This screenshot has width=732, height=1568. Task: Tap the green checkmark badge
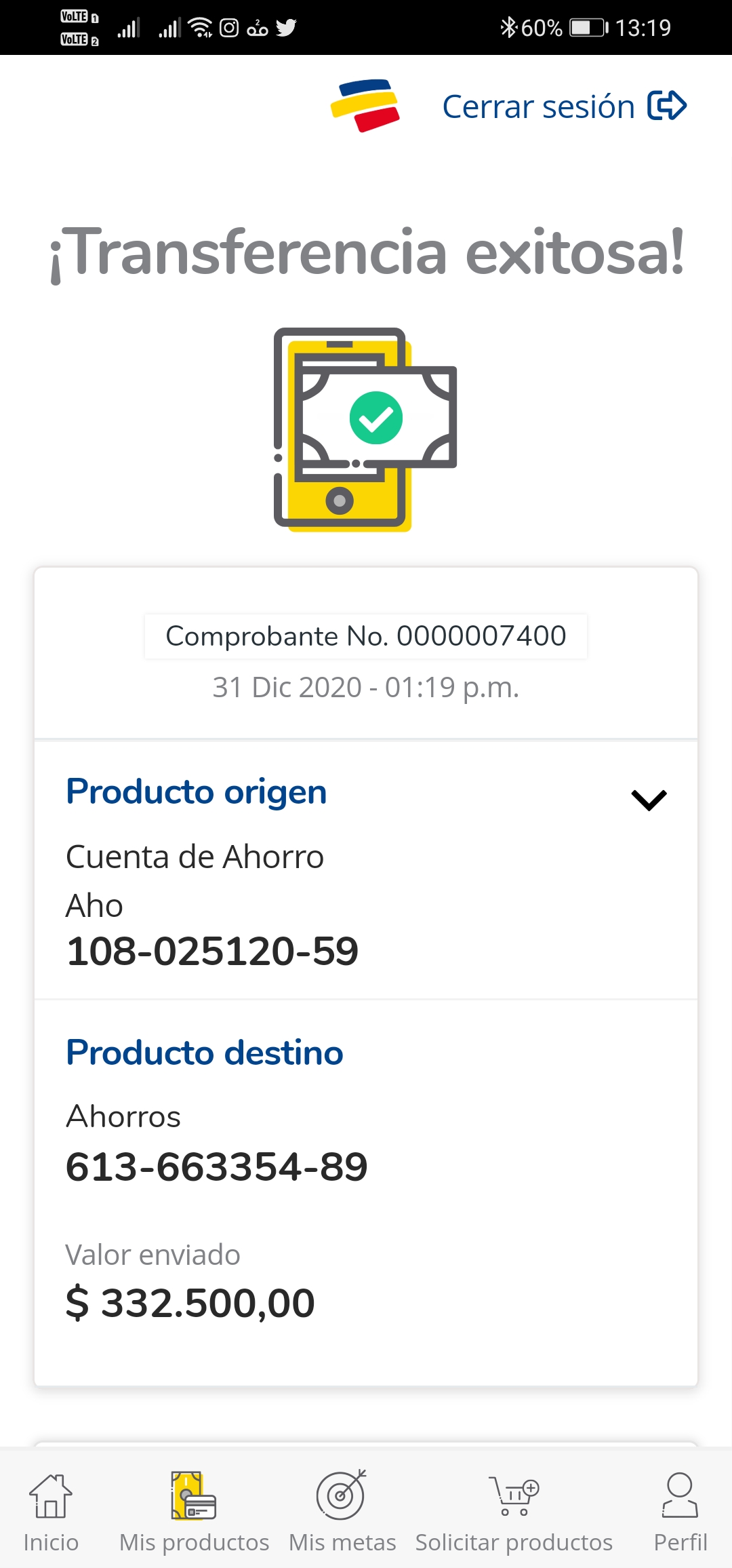(376, 418)
